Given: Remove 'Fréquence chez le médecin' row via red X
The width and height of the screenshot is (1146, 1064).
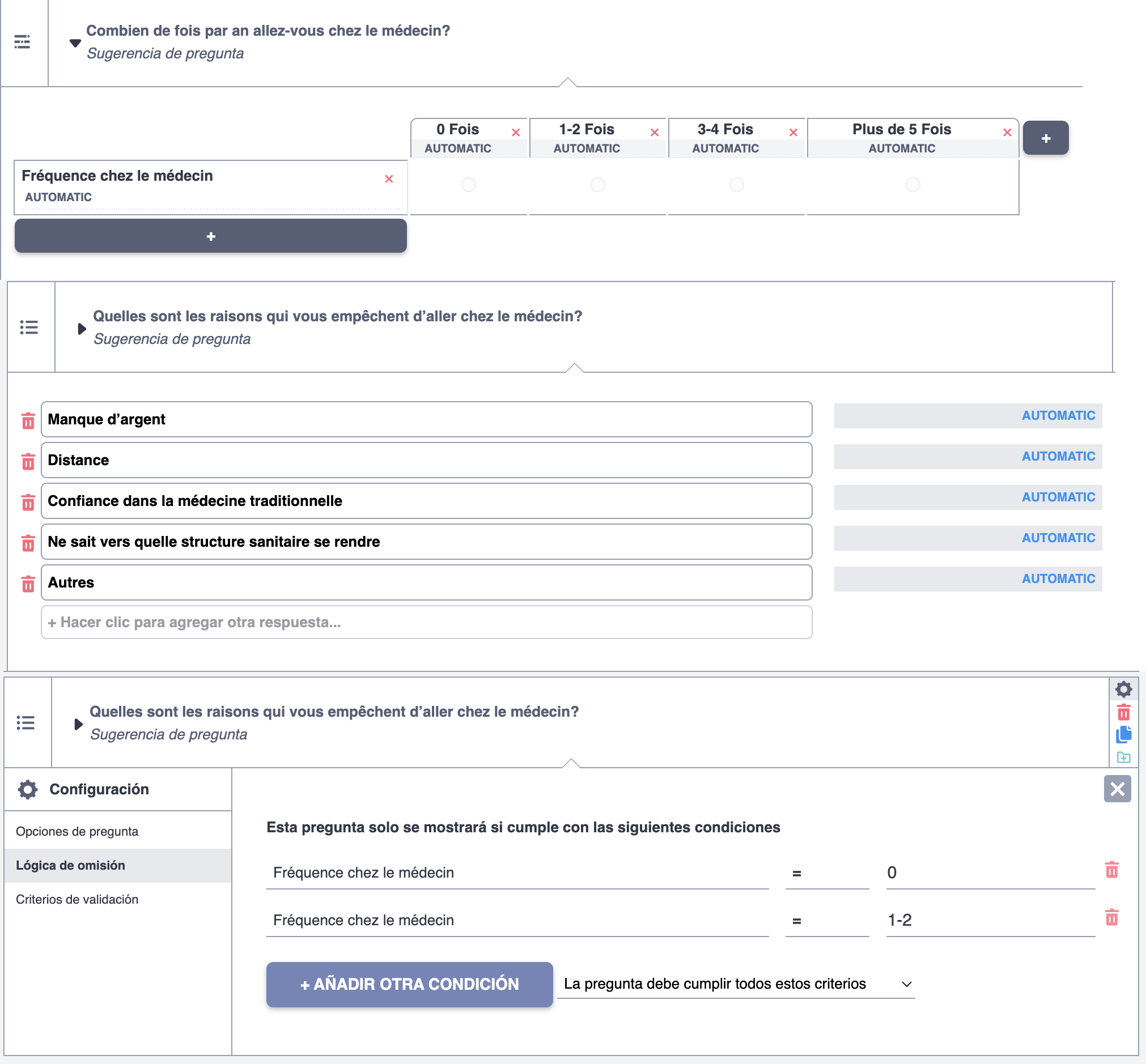Looking at the screenshot, I should coord(389,179).
